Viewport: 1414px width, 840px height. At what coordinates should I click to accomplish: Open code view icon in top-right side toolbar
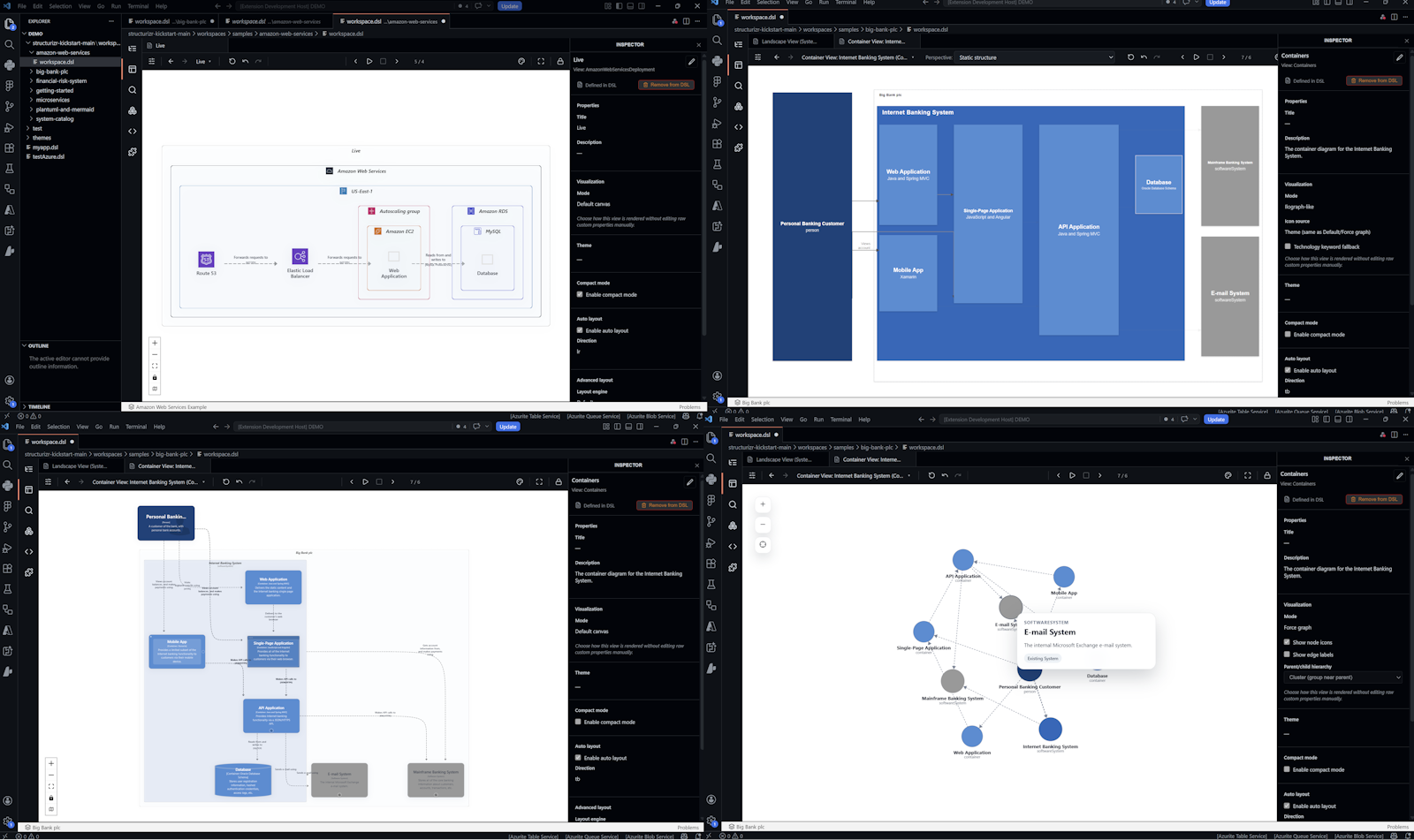pos(739,127)
